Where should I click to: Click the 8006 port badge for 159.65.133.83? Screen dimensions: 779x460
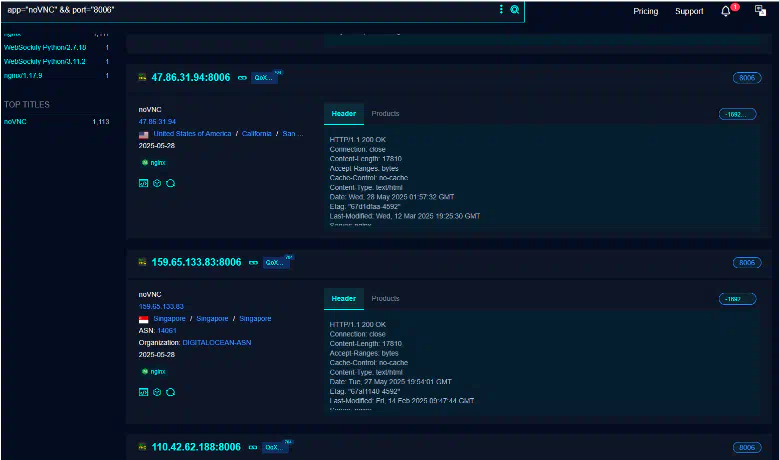click(747, 263)
